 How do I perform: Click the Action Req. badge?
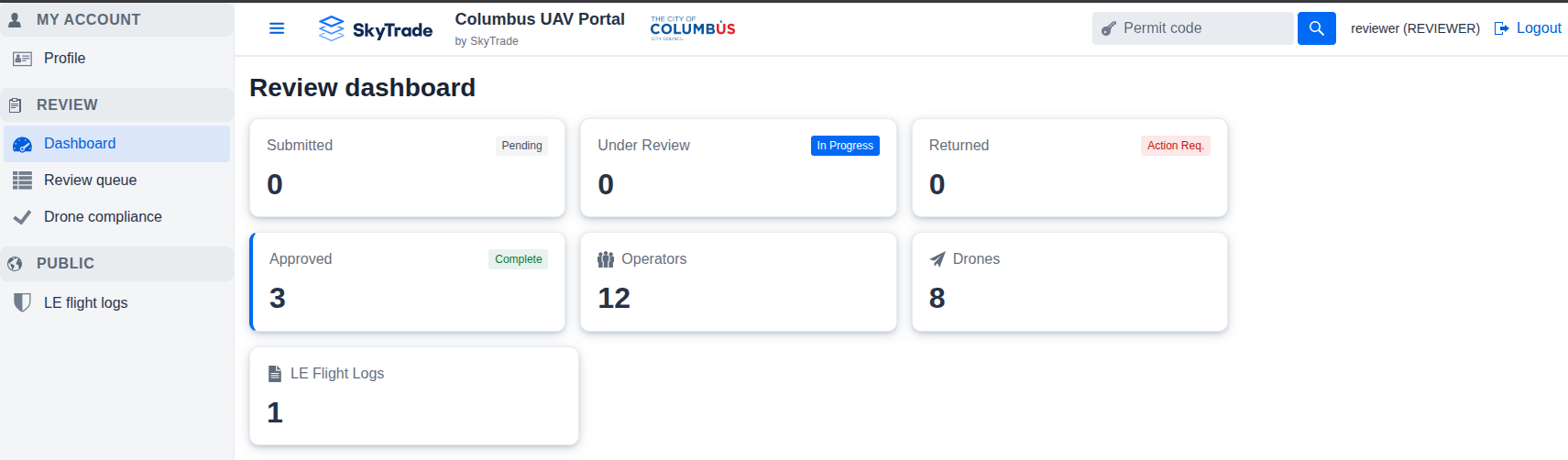pos(1176,146)
